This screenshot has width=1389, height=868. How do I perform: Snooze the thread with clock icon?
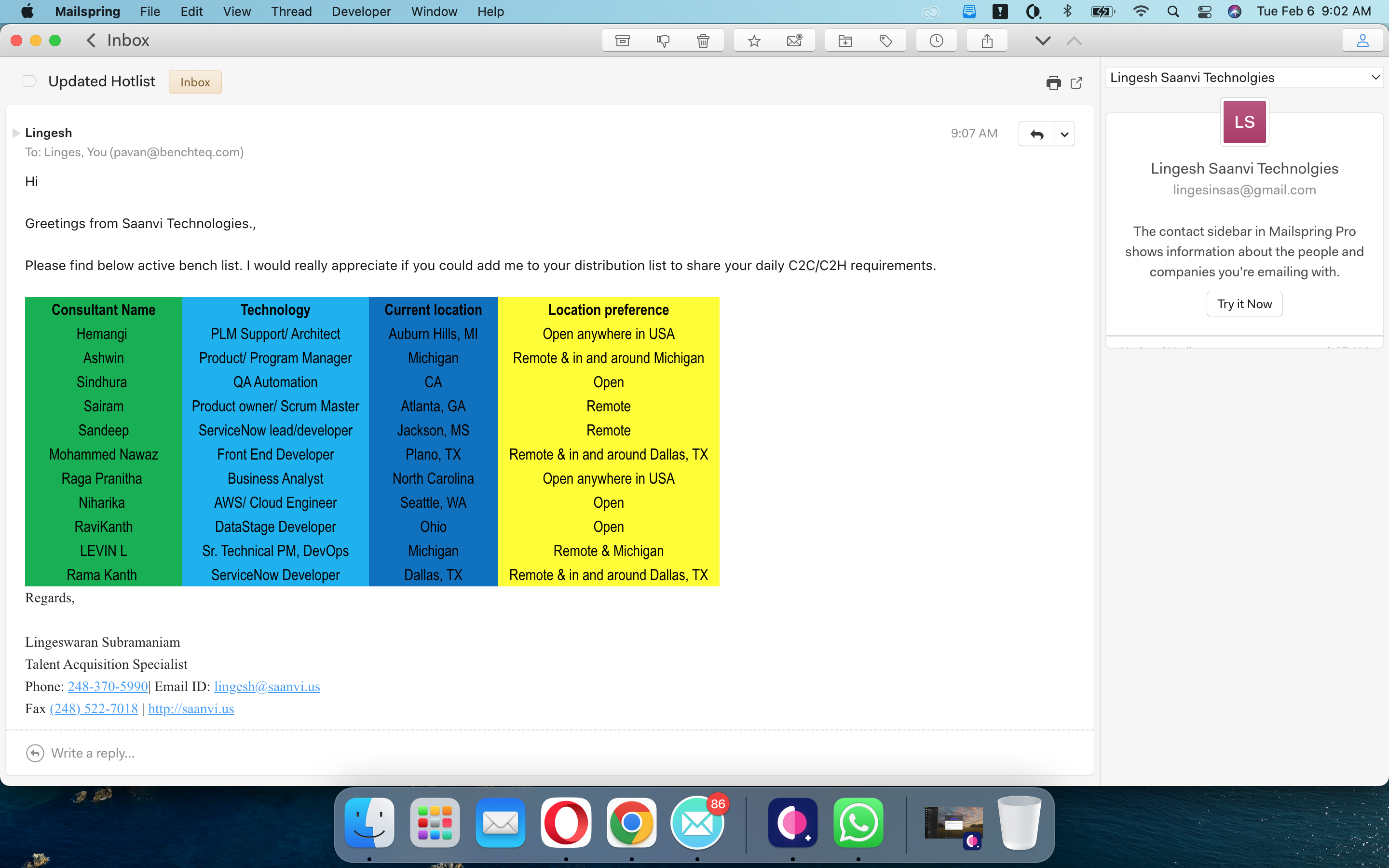tap(936, 41)
